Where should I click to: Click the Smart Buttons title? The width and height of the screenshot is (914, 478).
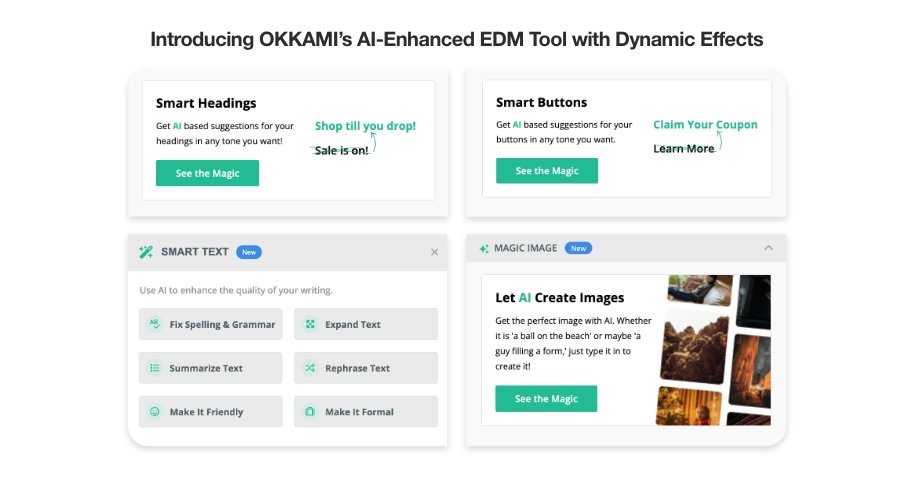[x=542, y=103]
